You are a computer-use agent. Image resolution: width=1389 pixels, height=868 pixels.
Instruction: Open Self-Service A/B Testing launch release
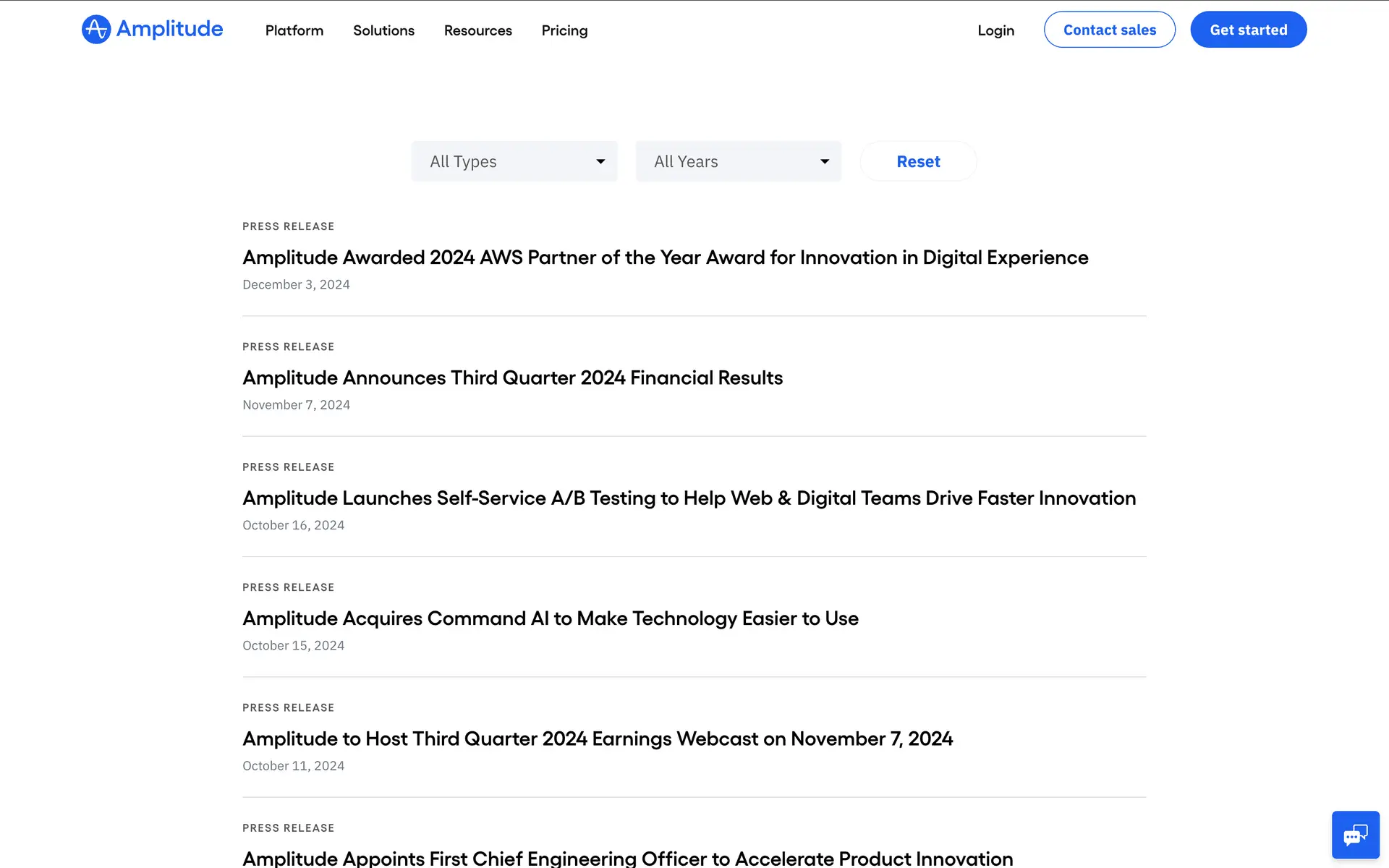[689, 498]
